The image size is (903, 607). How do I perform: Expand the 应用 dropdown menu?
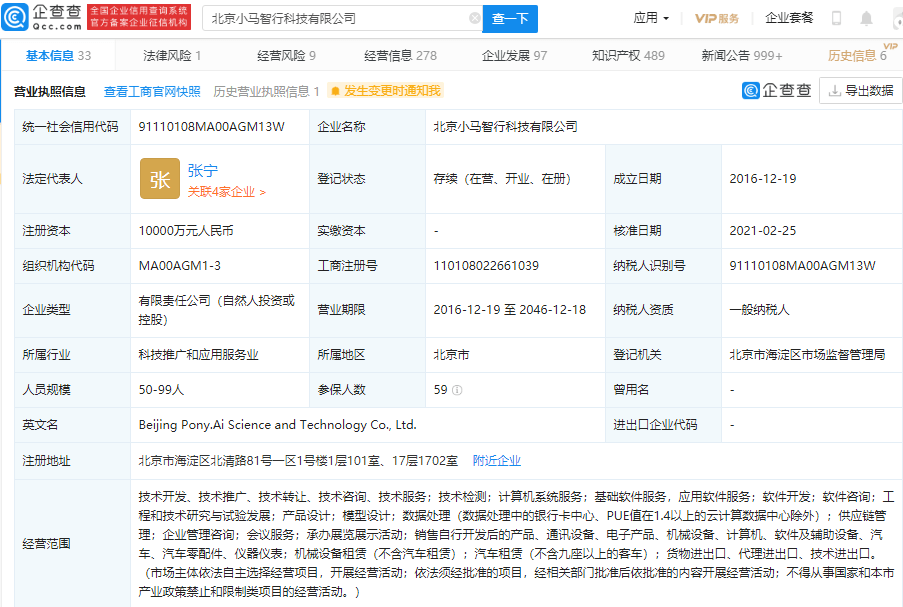[x=651, y=18]
